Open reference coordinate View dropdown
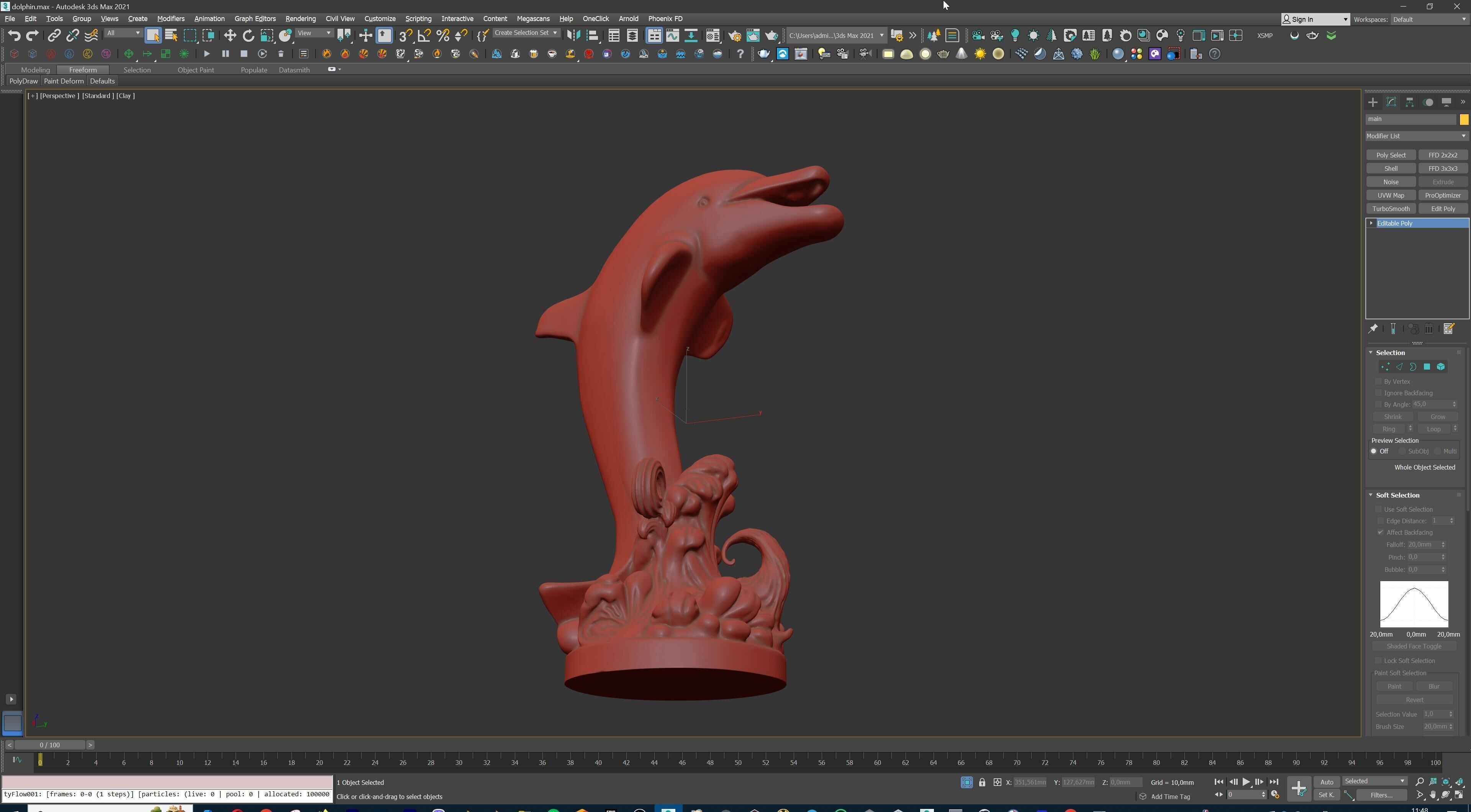The height and width of the screenshot is (812, 1471). (314, 33)
